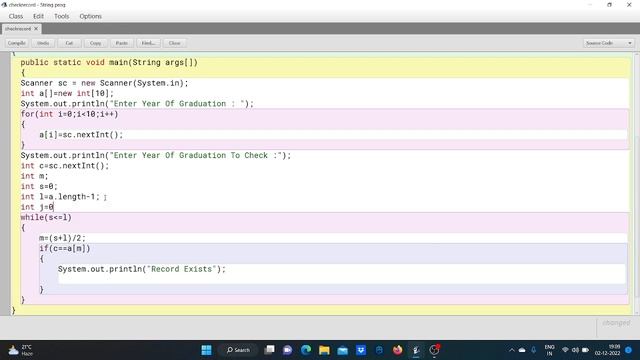Open the volume speaker tray icon
Screen dimensions: 640x360
[575, 350]
